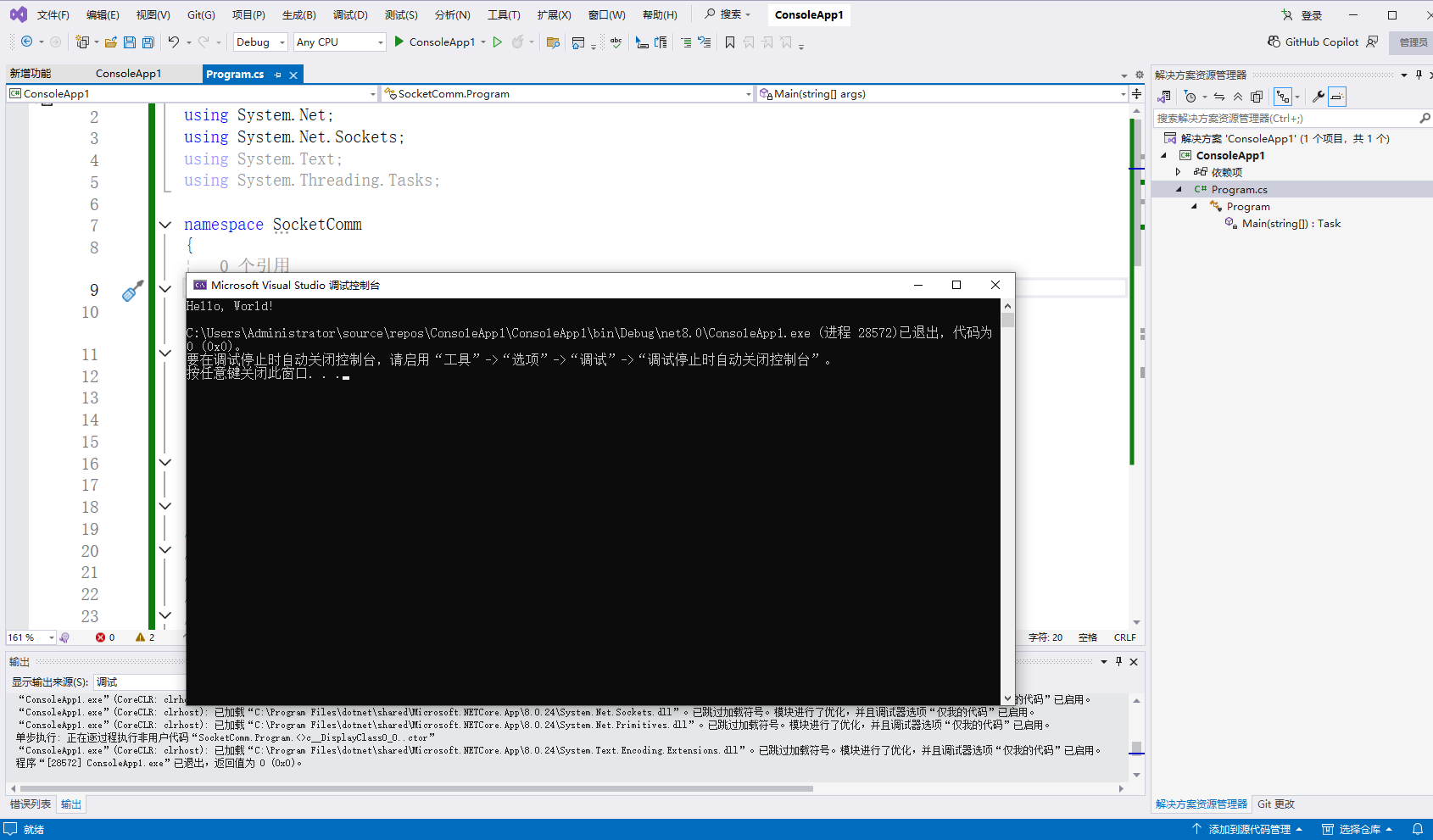This screenshot has height=840, width=1433.
Task: Switch to the ConsoleApp1 document tab
Action: (x=128, y=74)
